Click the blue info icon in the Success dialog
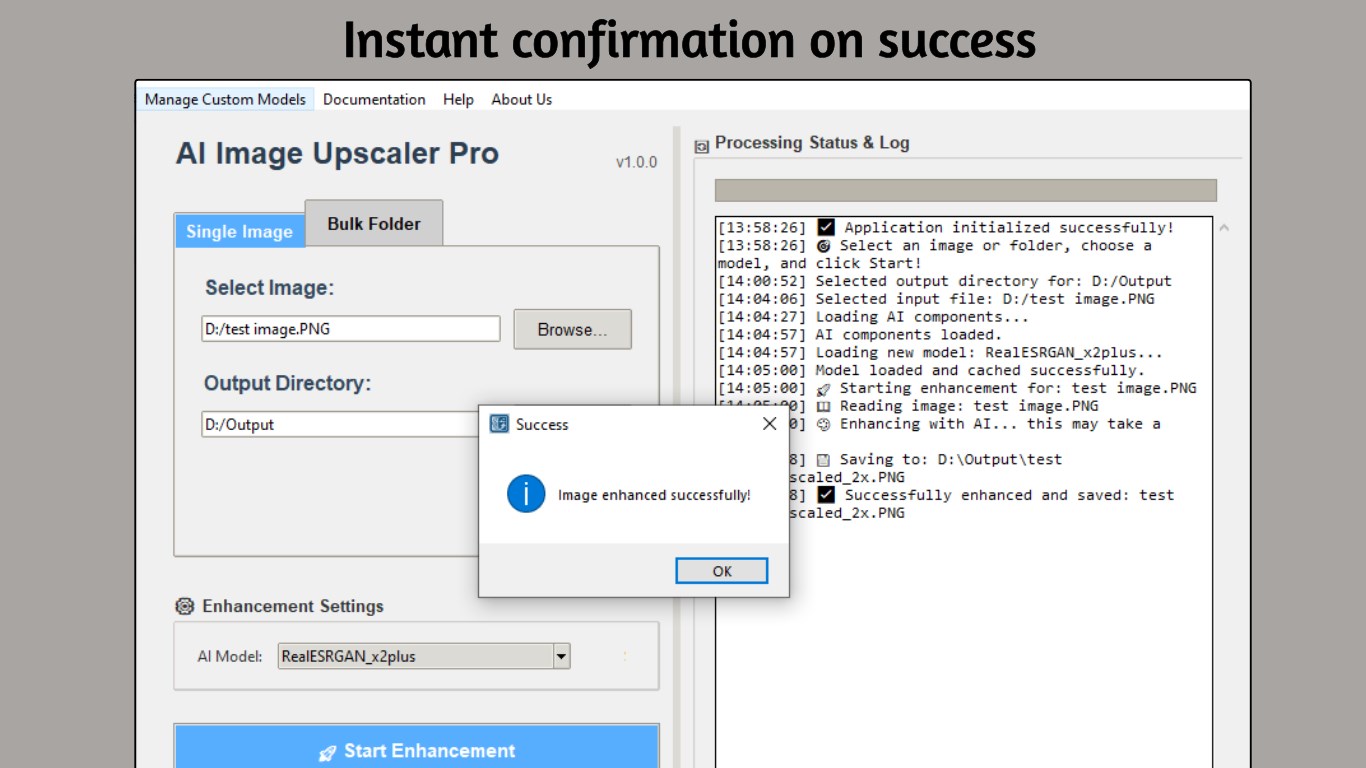The height and width of the screenshot is (768, 1366). 525,494
